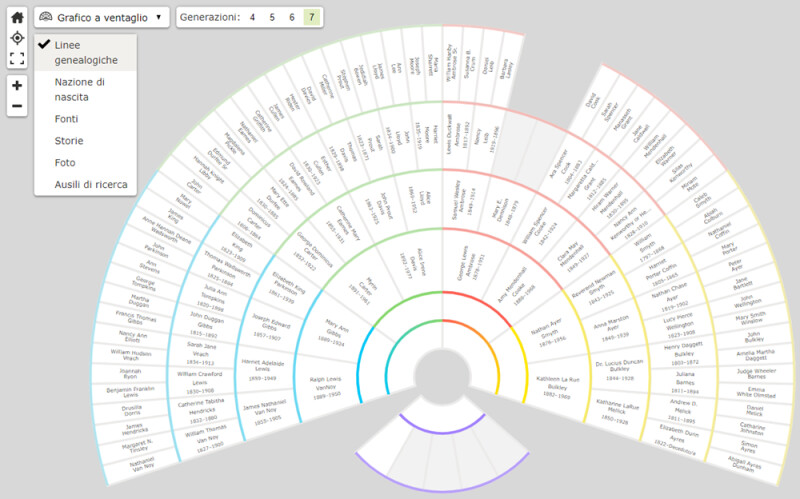Open George Dominicus Carter cell
The width and height of the screenshot is (800, 499).
309,253
